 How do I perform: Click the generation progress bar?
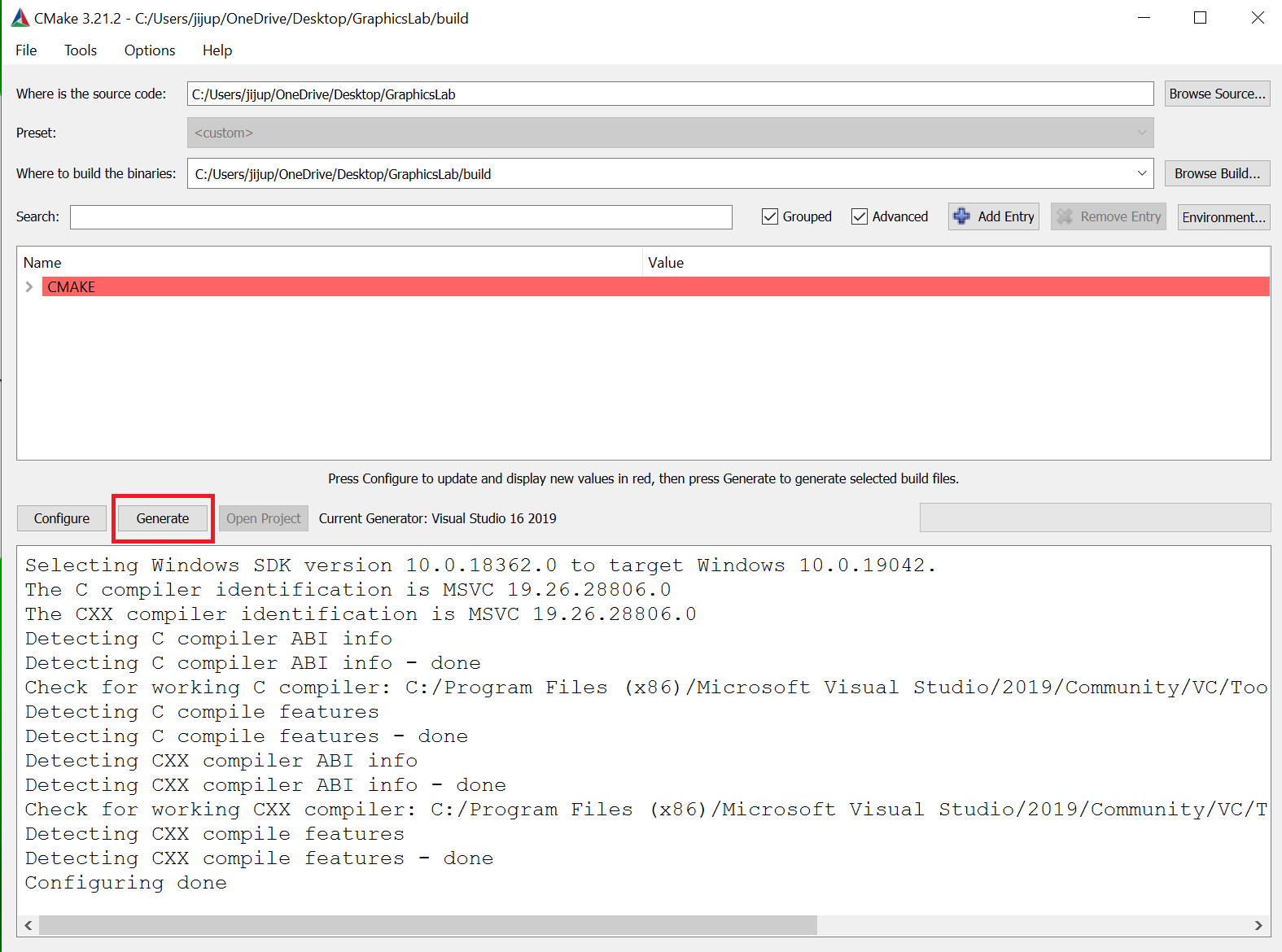[x=1095, y=517]
